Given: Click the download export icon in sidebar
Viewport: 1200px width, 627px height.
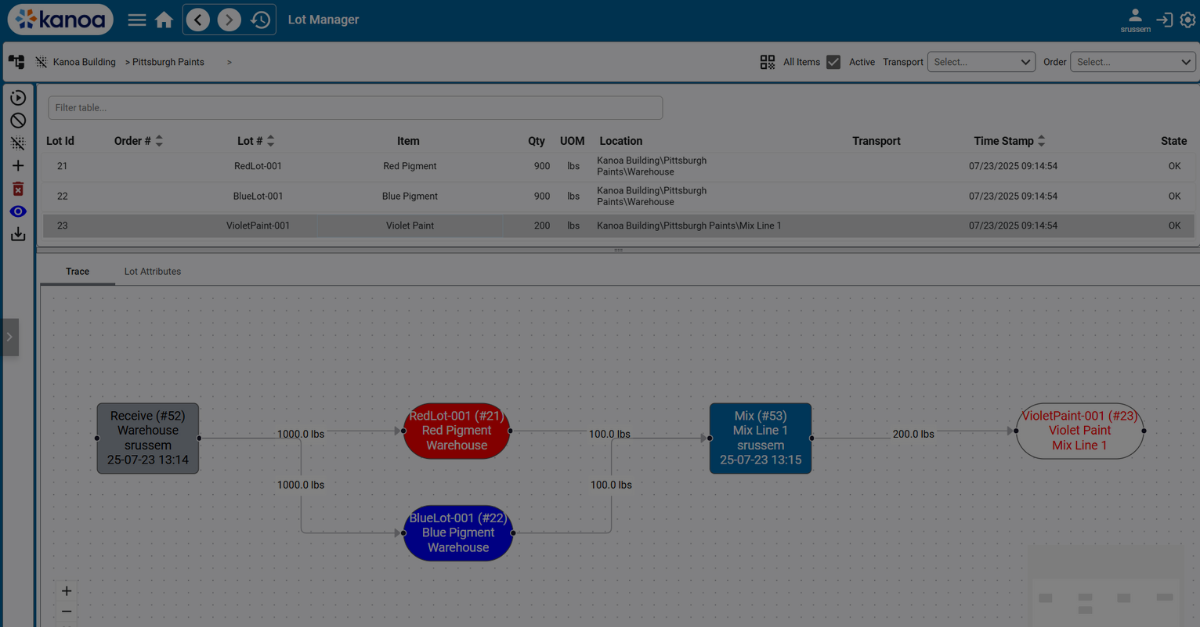Looking at the screenshot, I should coord(17,235).
